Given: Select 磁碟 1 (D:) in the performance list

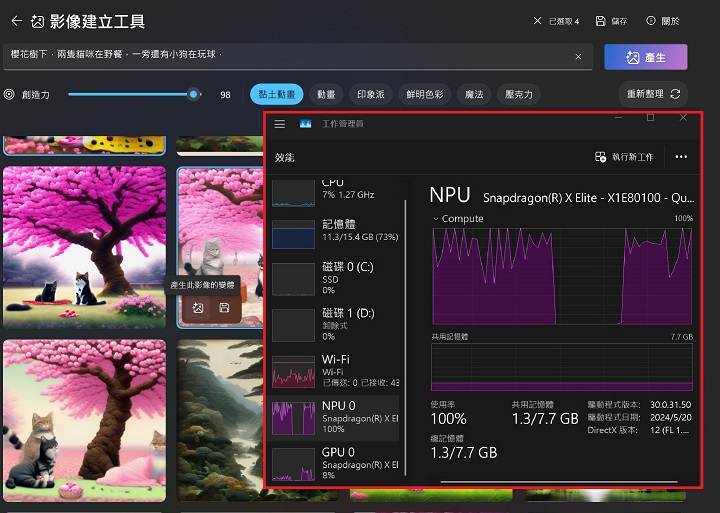Looking at the screenshot, I should [x=335, y=325].
